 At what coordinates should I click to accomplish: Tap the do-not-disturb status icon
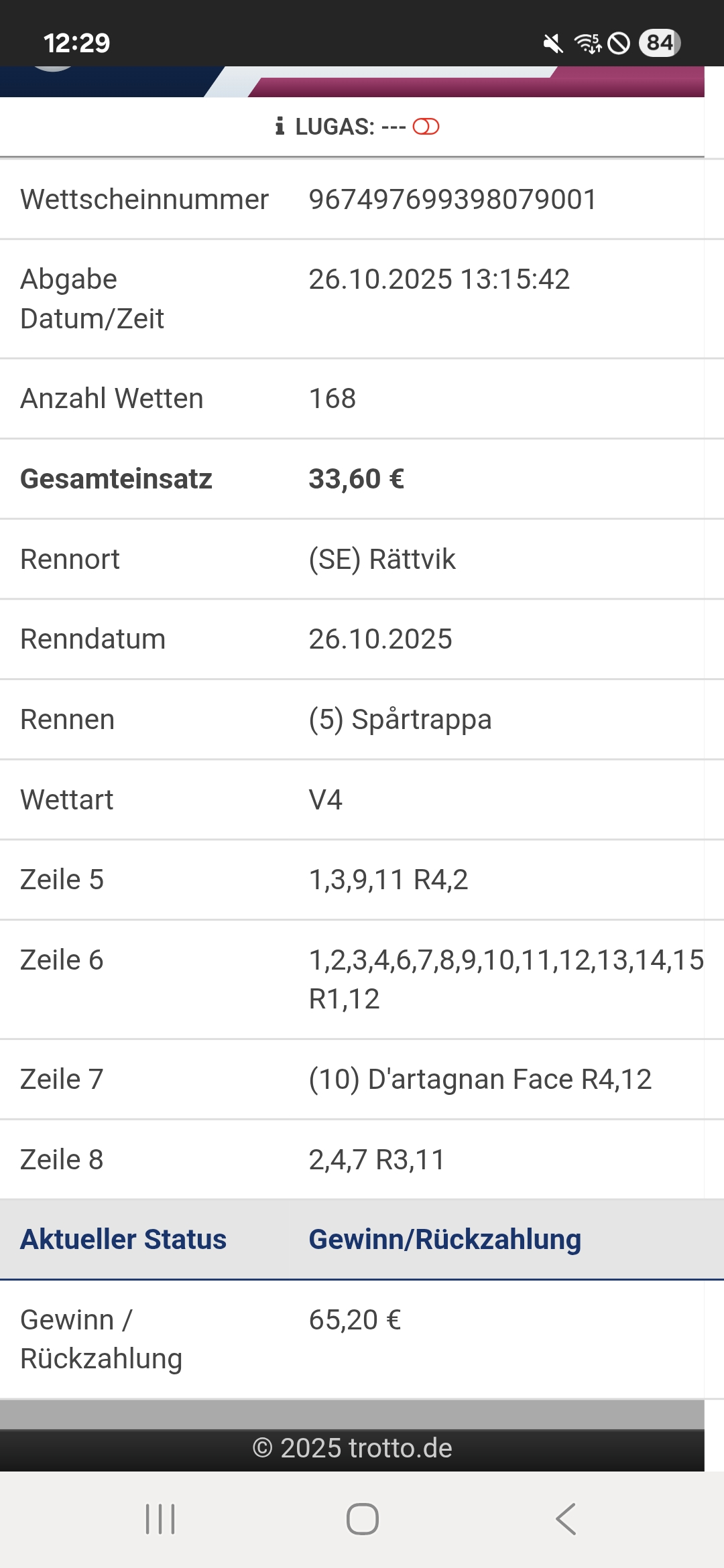[619, 44]
